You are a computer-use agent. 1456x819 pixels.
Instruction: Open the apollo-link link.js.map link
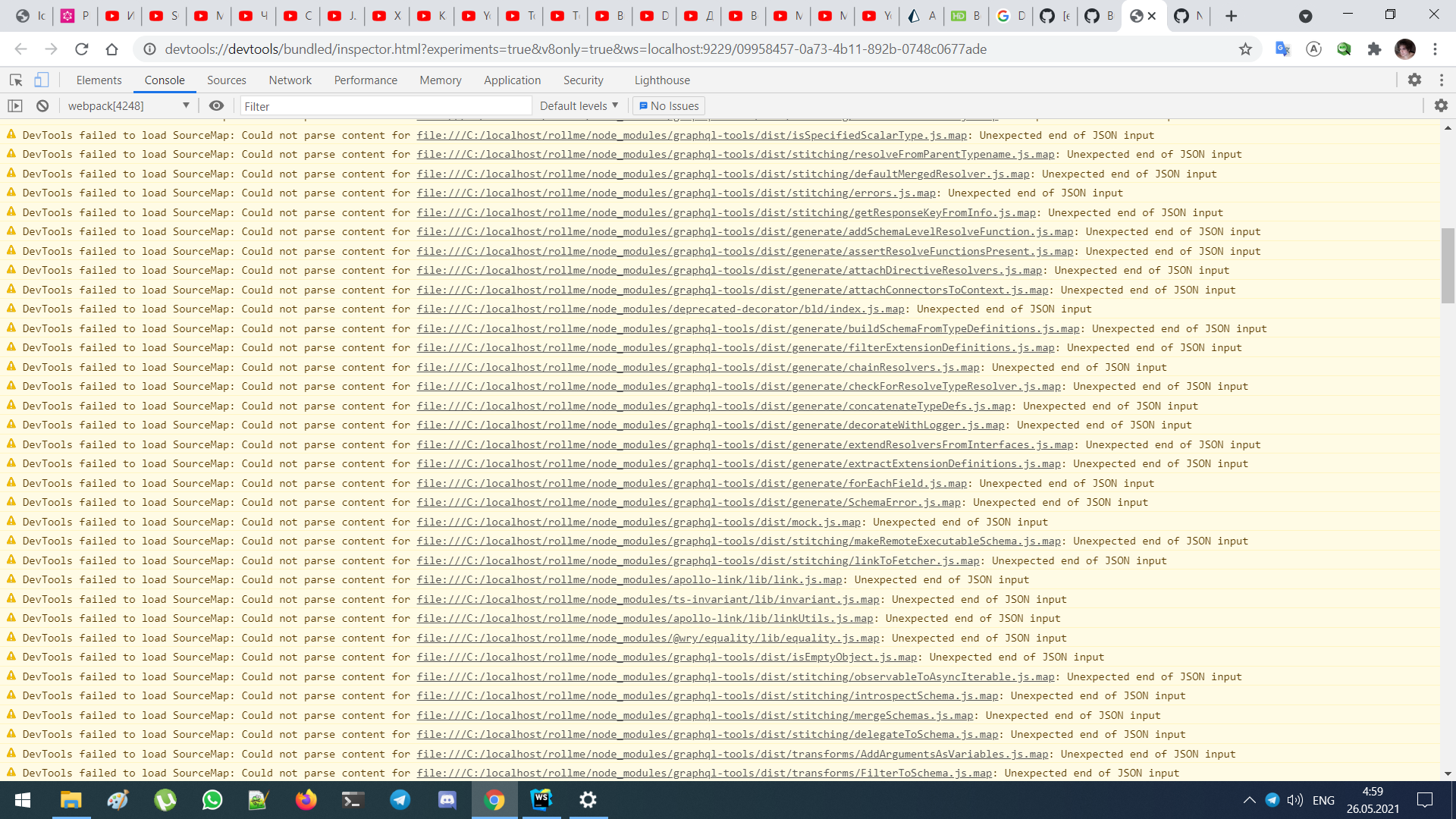point(629,579)
